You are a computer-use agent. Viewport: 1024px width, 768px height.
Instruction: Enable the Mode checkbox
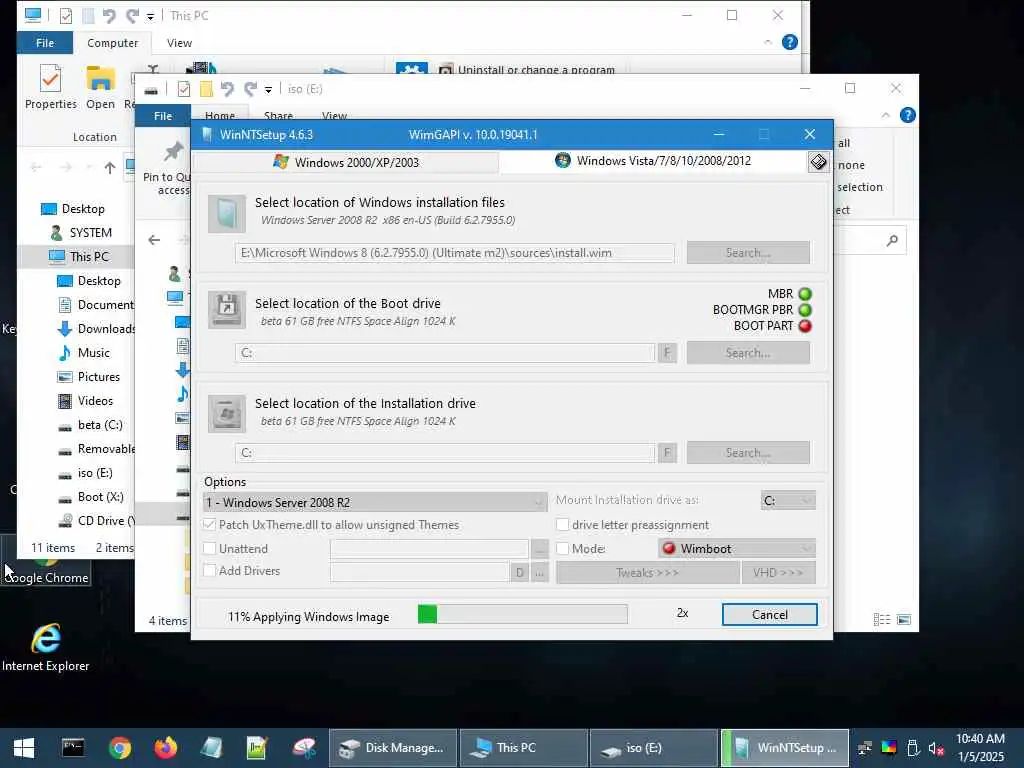pos(562,549)
